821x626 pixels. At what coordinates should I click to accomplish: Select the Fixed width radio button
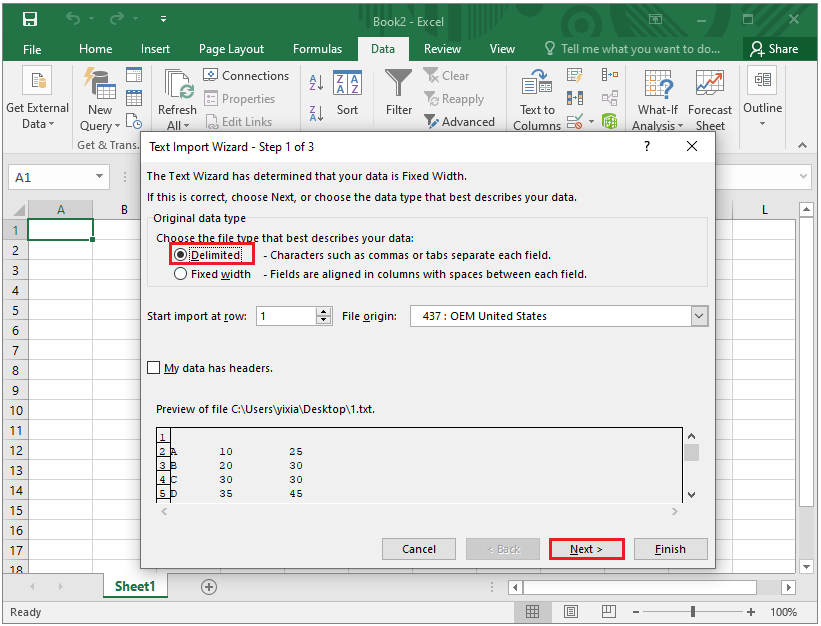point(179,274)
